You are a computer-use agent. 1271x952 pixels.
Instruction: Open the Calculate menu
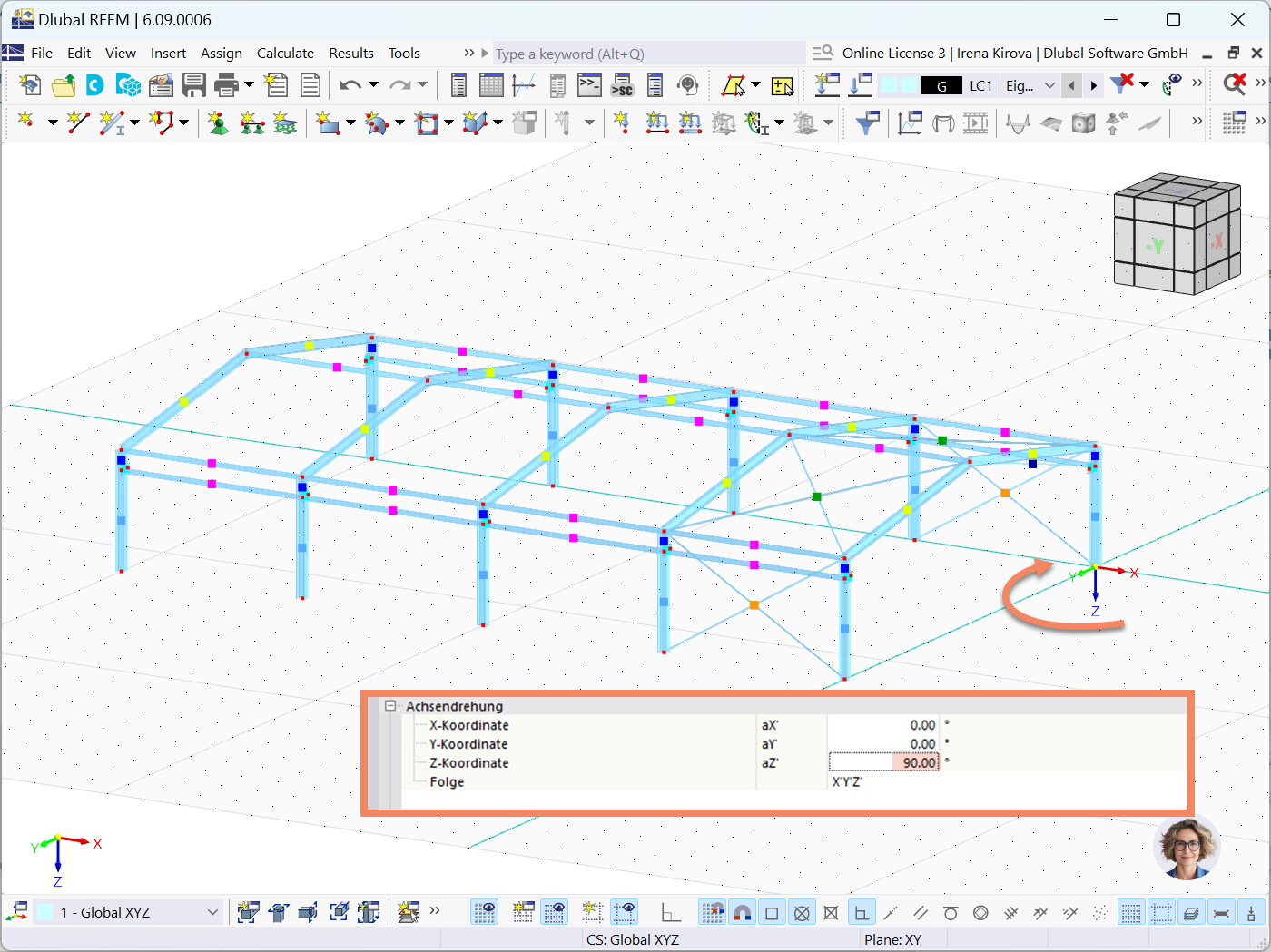285,53
